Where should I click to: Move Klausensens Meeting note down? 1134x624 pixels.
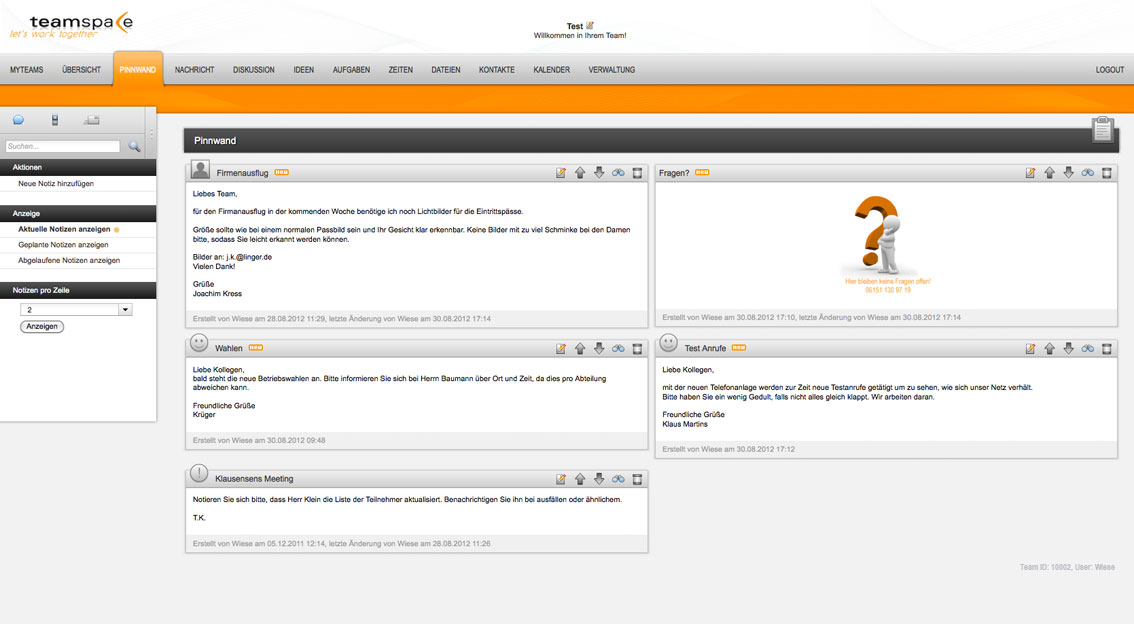click(x=599, y=479)
